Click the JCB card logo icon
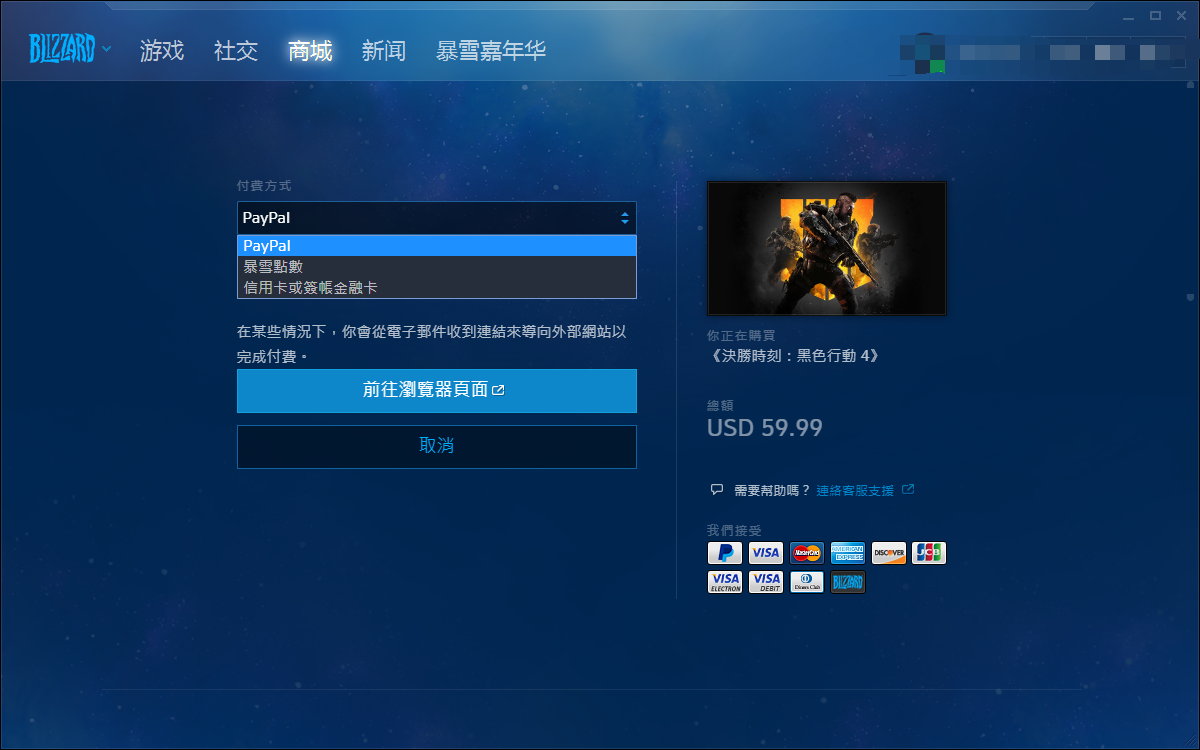Image resolution: width=1200 pixels, height=750 pixels. coord(929,553)
